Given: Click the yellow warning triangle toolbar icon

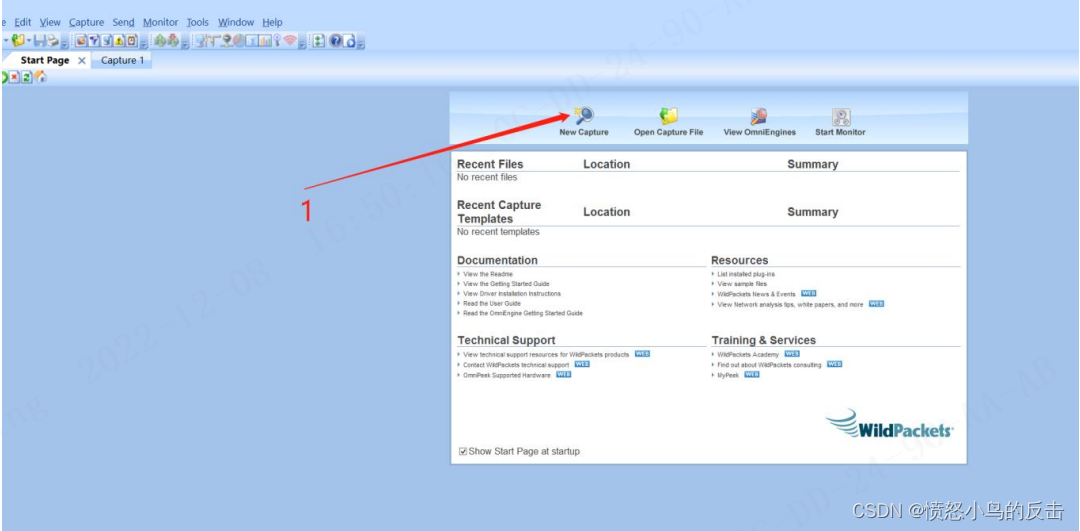Looking at the screenshot, I should tap(118, 41).
